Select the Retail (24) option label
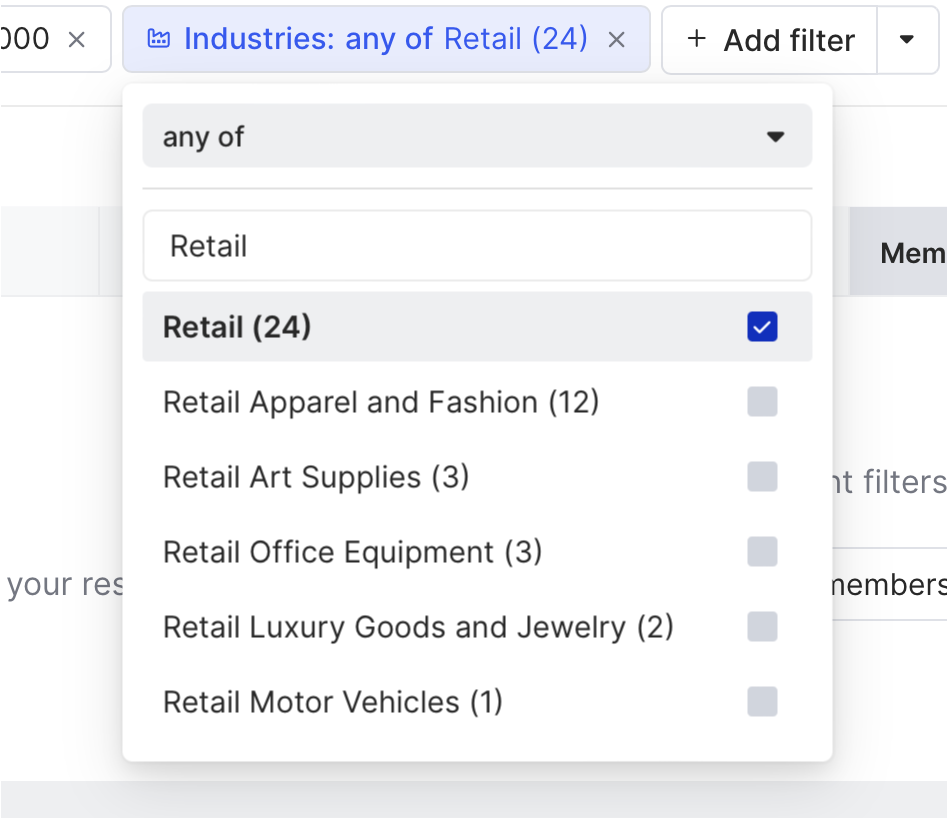Screen dimensions: 947x818 pyautogui.click(x=237, y=327)
